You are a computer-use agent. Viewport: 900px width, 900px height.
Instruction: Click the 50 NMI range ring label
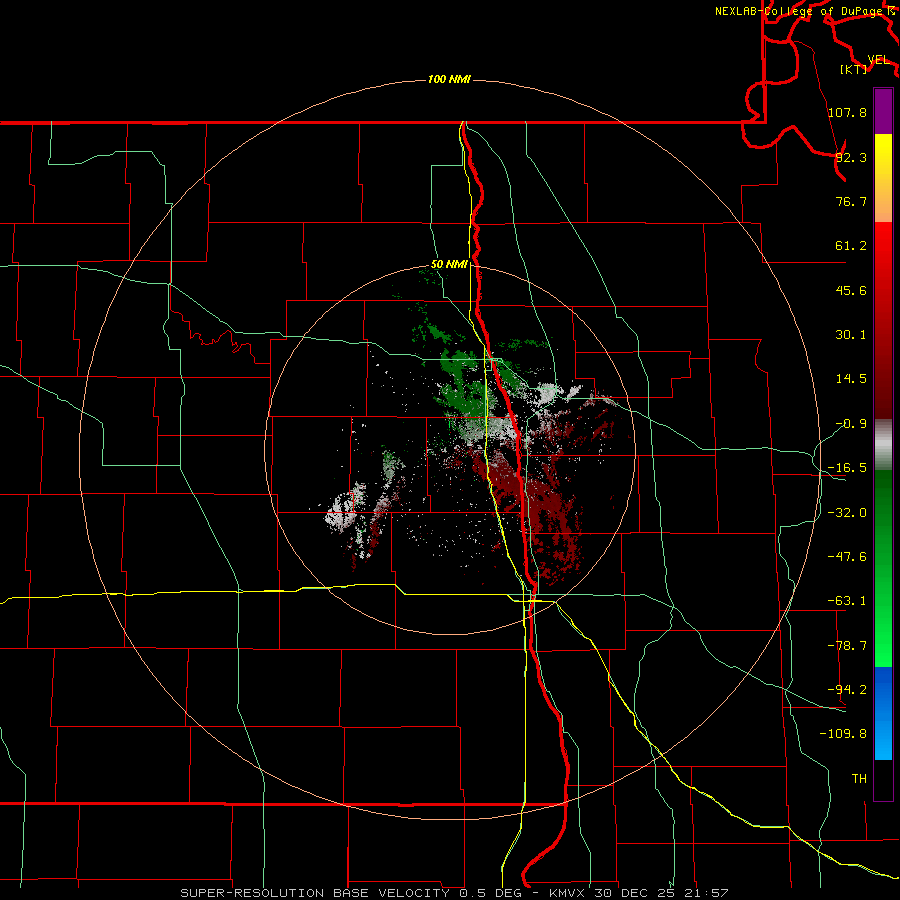coord(449,264)
